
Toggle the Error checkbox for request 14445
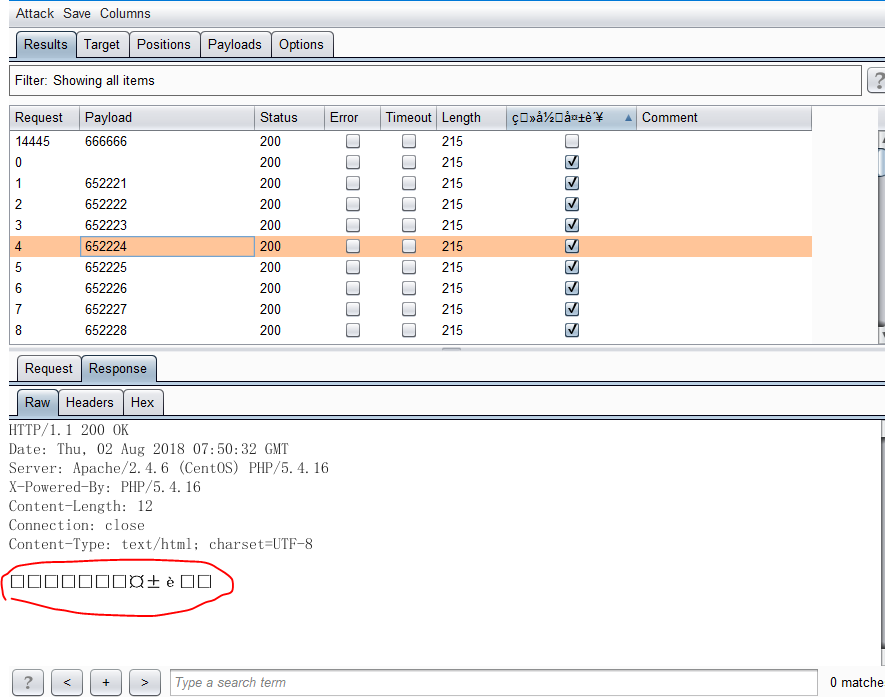352,142
